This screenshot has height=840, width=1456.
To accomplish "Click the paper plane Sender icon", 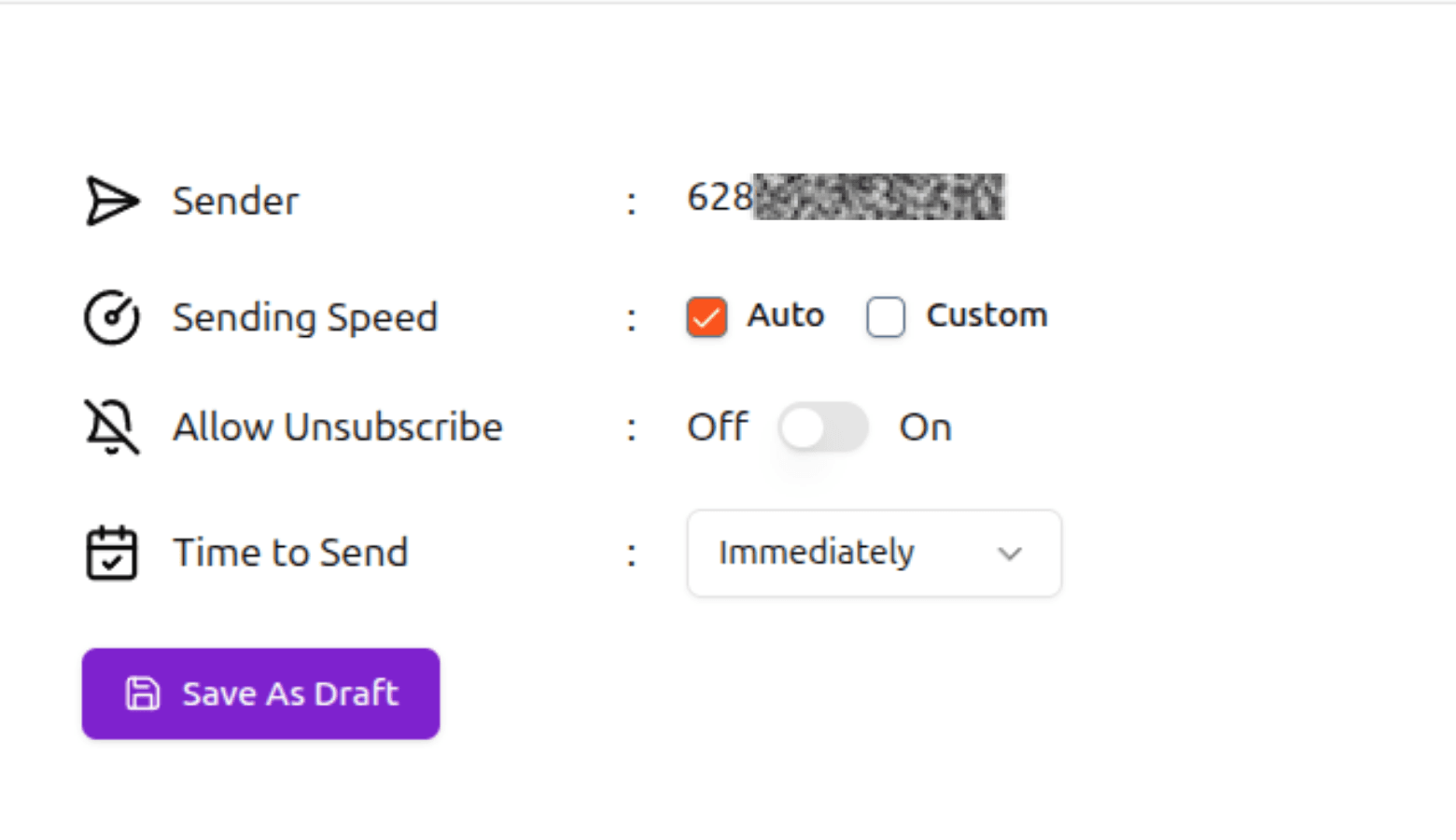I will (x=112, y=201).
